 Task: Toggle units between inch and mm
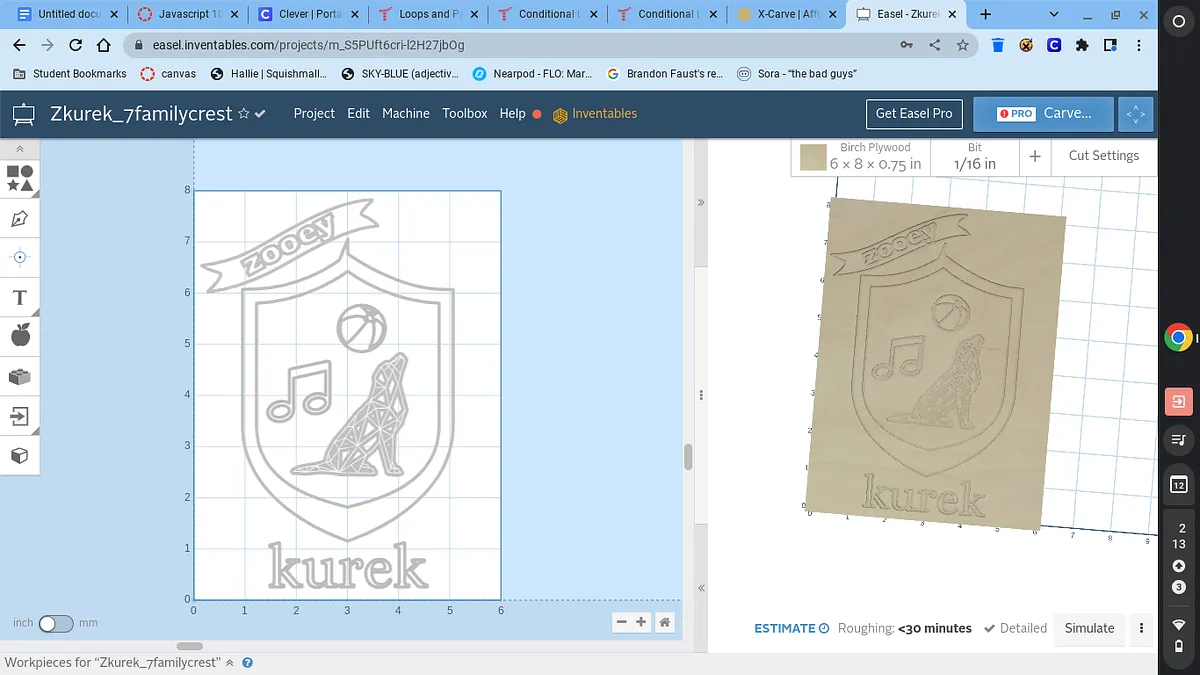point(56,623)
